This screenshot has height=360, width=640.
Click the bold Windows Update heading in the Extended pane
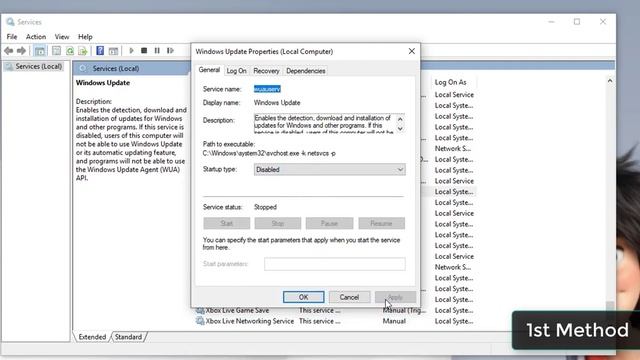(103, 82)
